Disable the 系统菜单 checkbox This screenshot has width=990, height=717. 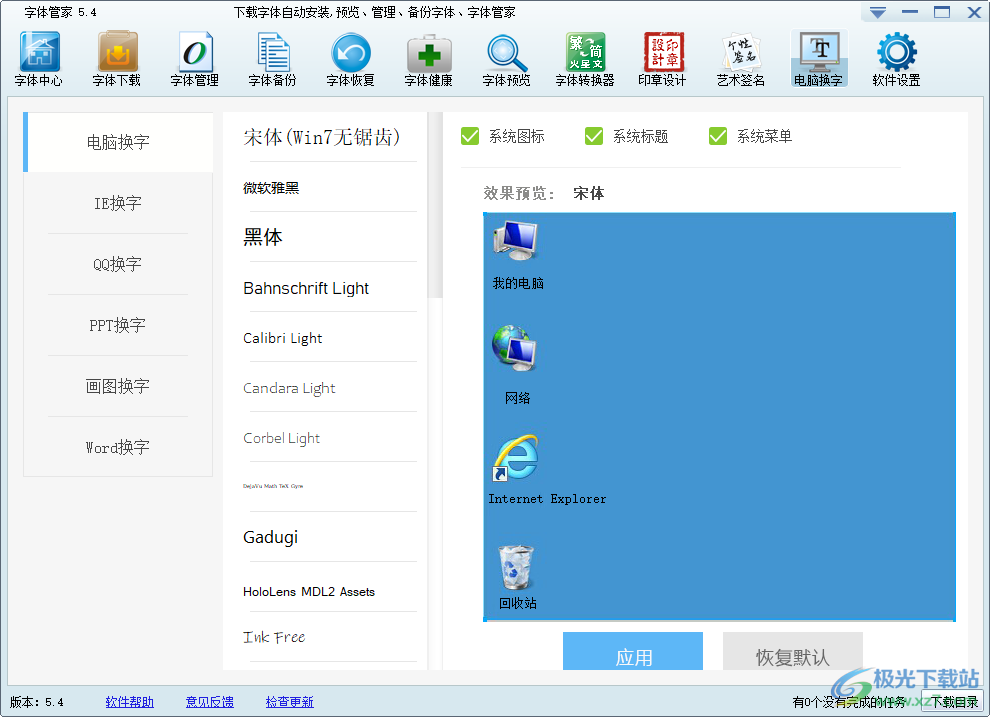click(718, 136)
